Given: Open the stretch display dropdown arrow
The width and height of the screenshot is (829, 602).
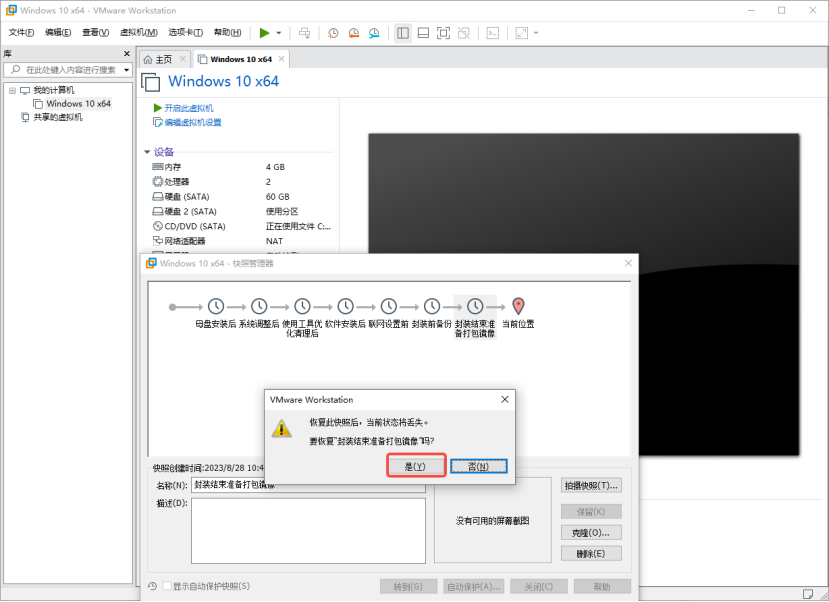Looking at the screenshot, I should [536, 33].
